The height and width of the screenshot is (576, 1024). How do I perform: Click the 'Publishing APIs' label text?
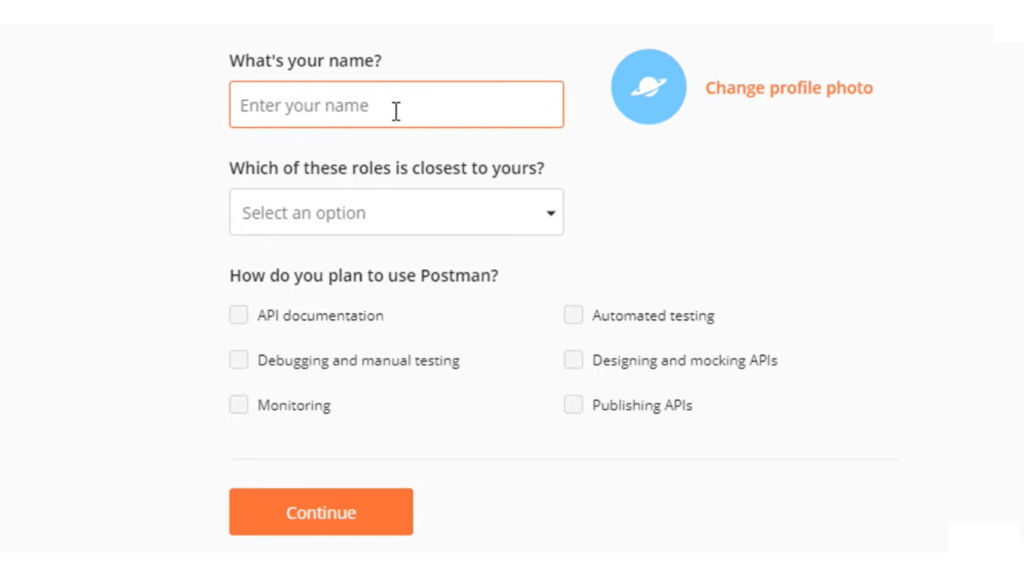tap(642, 406)
